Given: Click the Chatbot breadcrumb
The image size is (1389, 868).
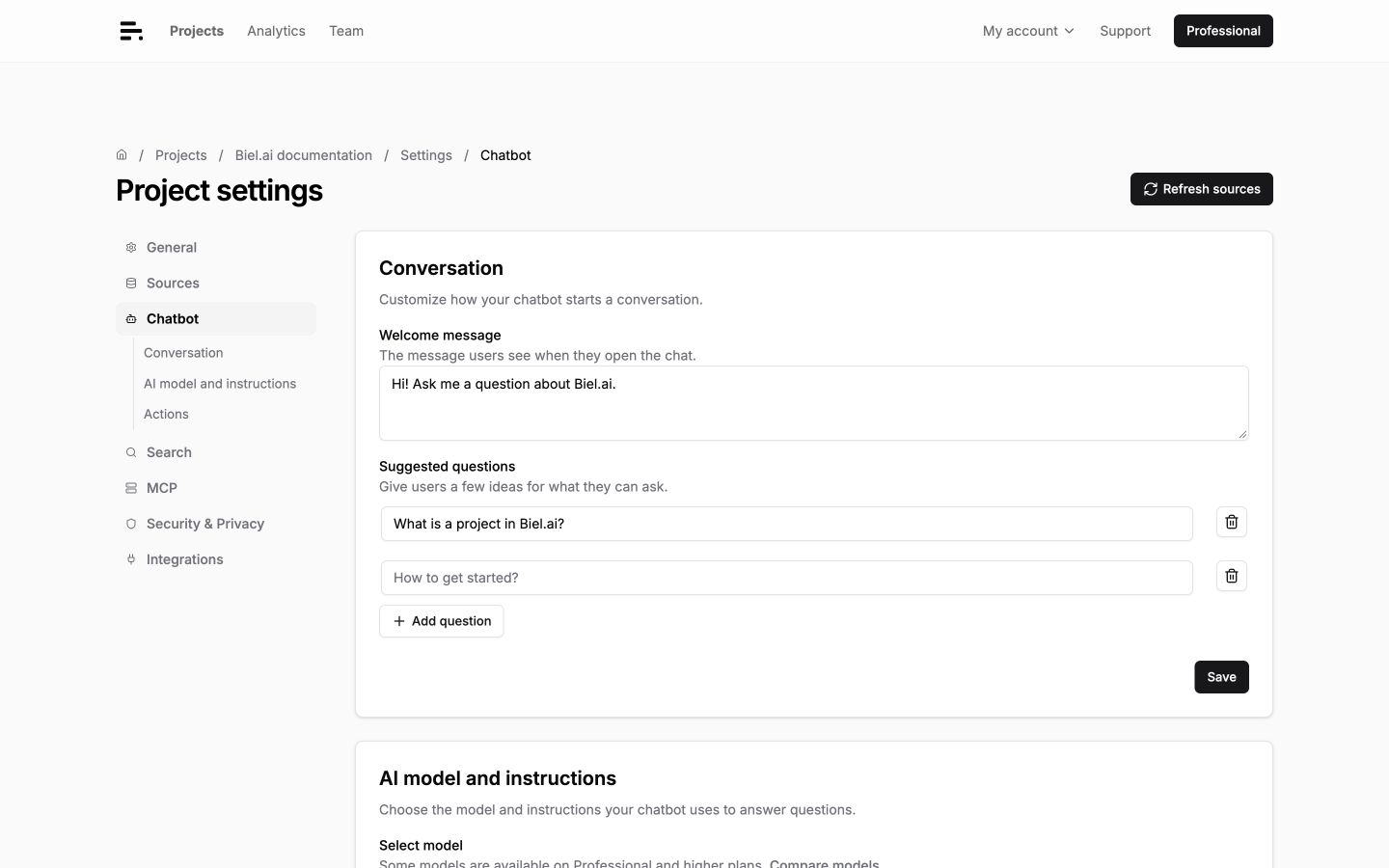Looking at the screenshot, I should click(x=505, y=155).
